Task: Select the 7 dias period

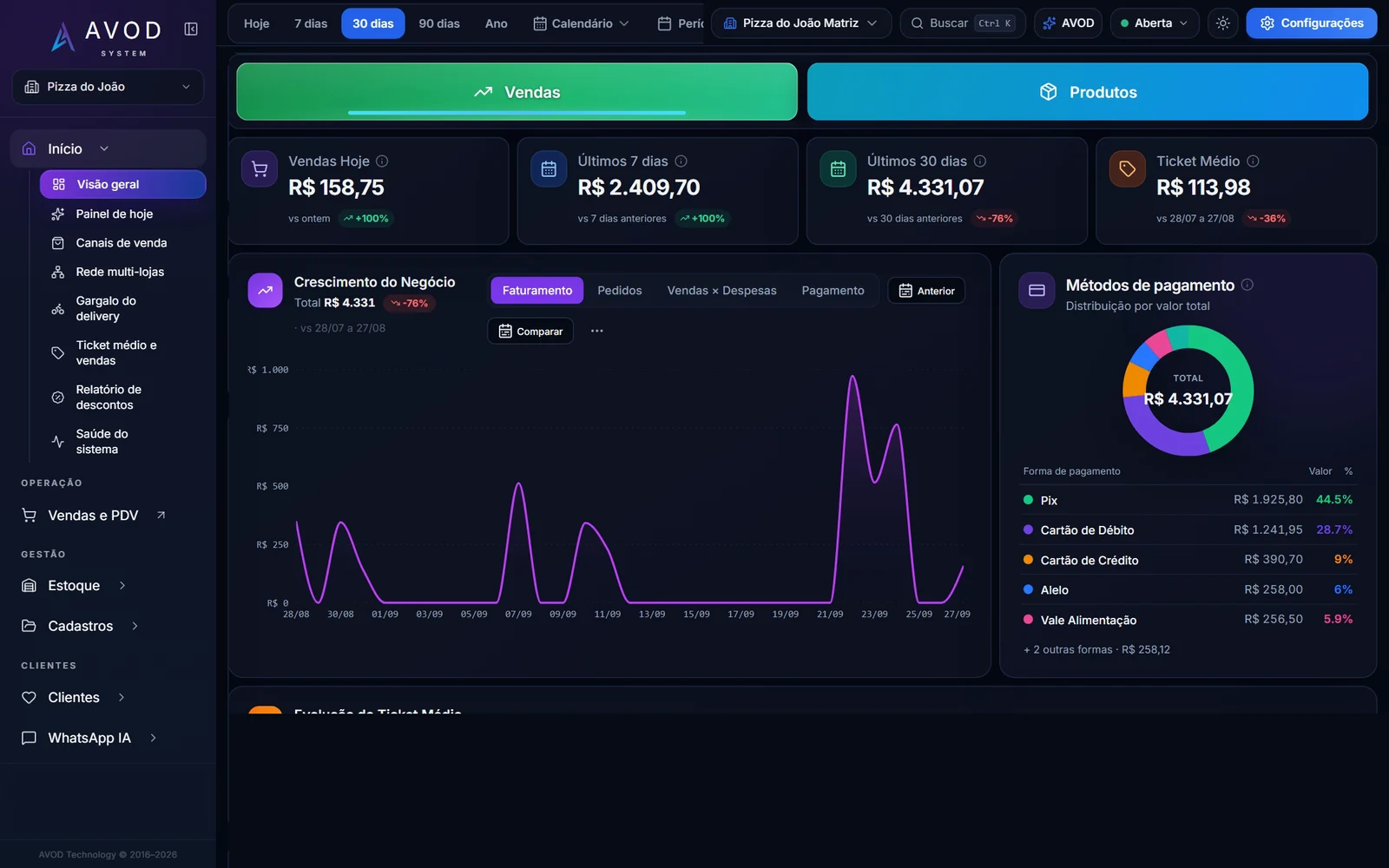Action: (x=311, y=23)
